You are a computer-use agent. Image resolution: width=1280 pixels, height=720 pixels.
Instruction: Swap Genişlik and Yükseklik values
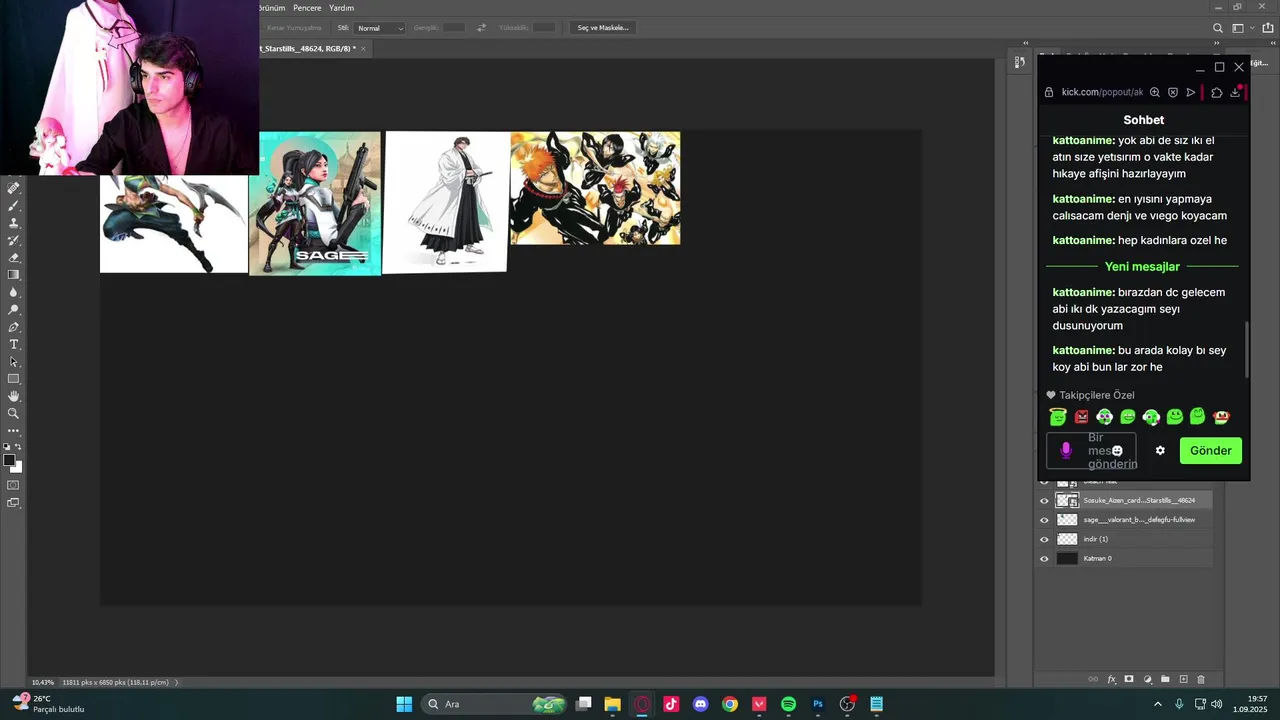click(481, 28)
